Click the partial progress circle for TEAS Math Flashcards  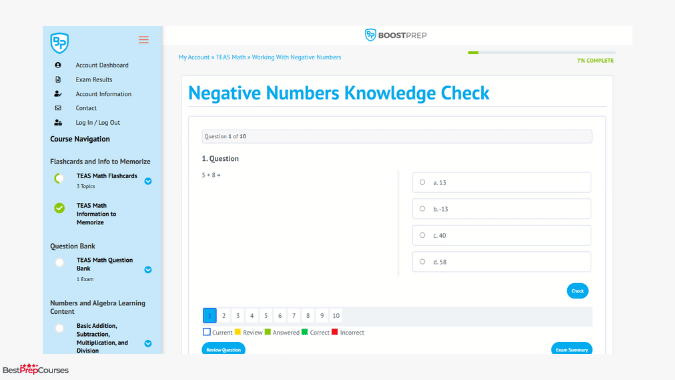(59, 178)
